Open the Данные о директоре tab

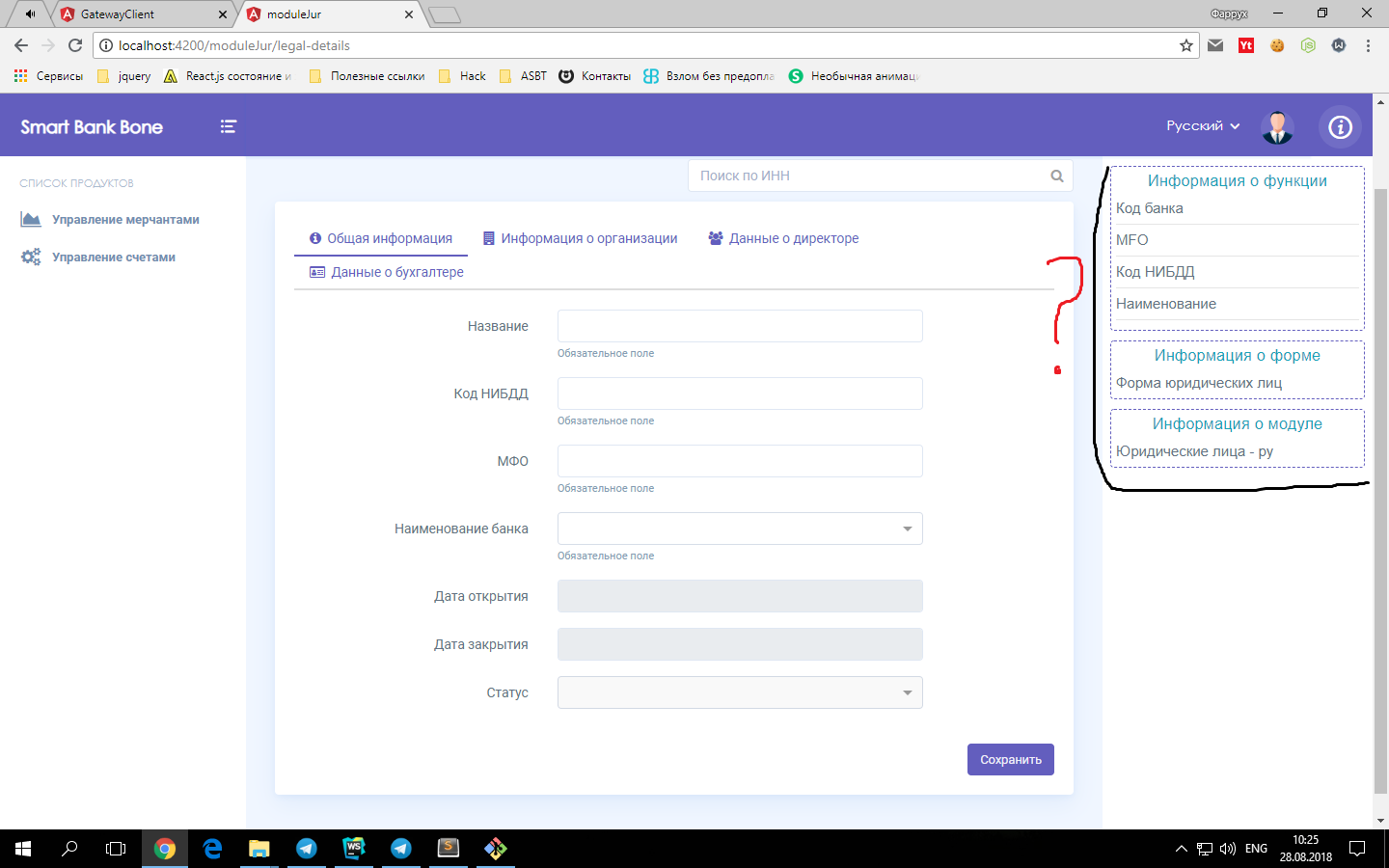coord(783,238)
